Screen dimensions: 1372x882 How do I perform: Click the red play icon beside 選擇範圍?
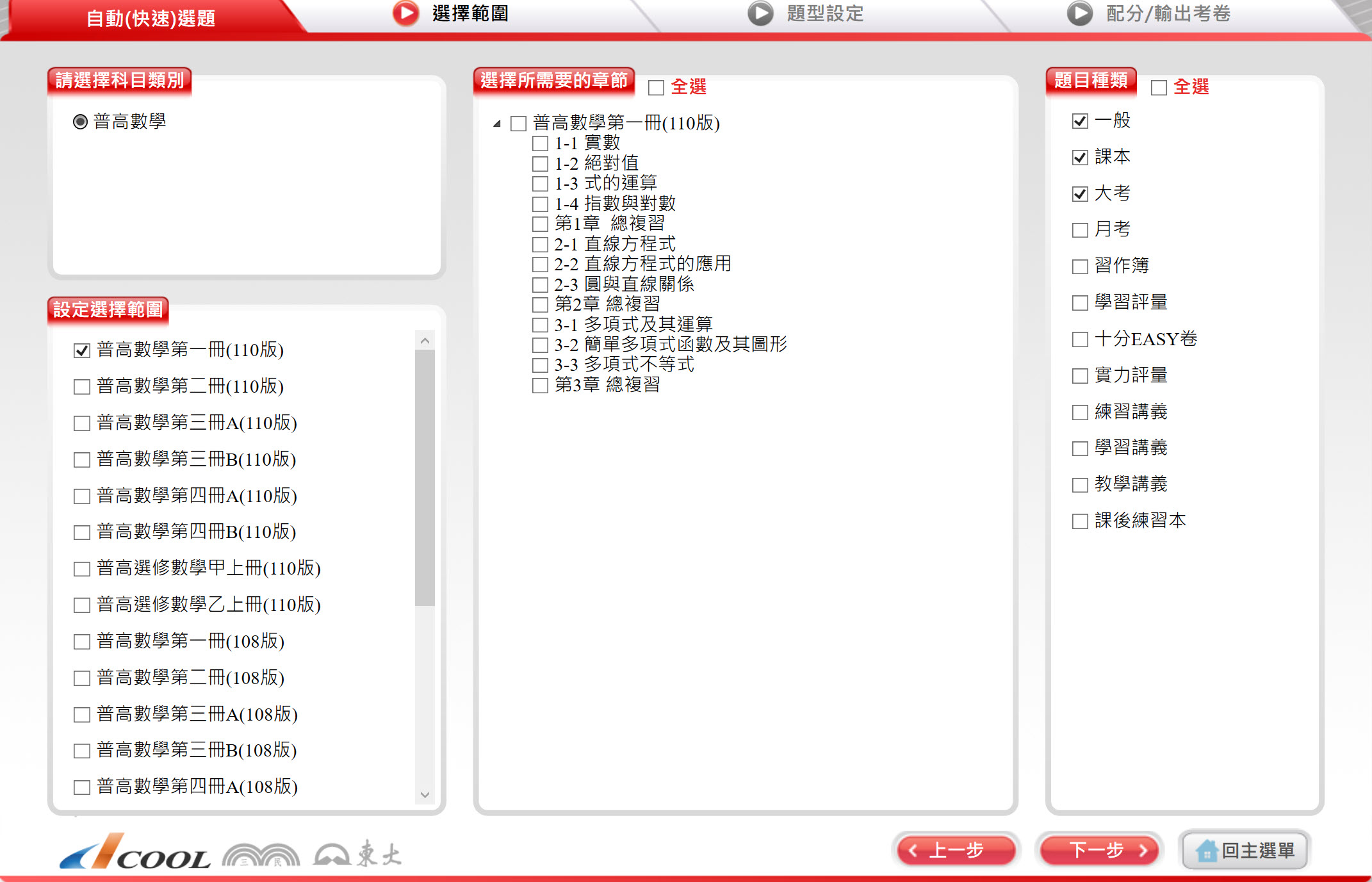[x=405, y=13]
